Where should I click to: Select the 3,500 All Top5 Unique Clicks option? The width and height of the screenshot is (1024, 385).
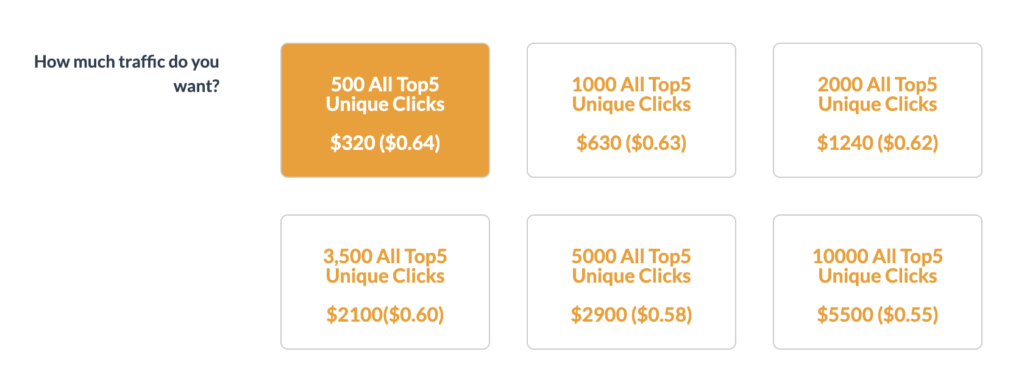pyautogui.click(x=385, y=282)
